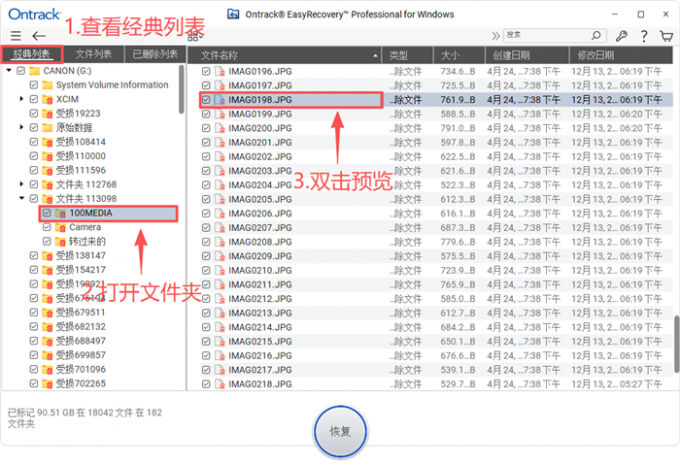Click the IMAG0200.JPG file icon
Viewport: 680px width, 464px height.
pyautogui.click(x=220, y=128)
